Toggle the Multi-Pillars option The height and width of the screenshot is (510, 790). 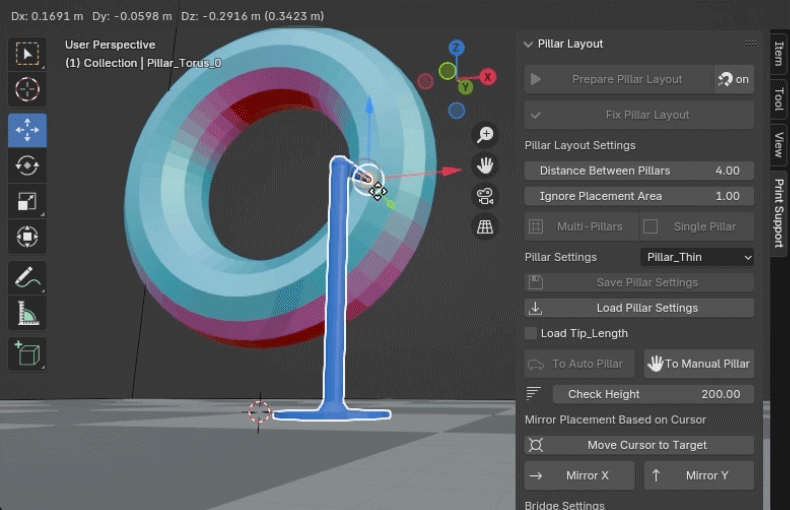581,226
